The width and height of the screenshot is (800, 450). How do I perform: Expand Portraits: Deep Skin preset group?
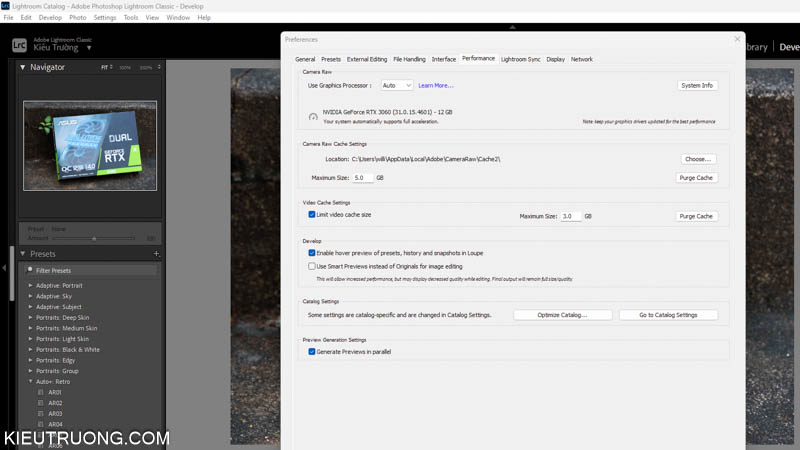(x=30, y=317)
